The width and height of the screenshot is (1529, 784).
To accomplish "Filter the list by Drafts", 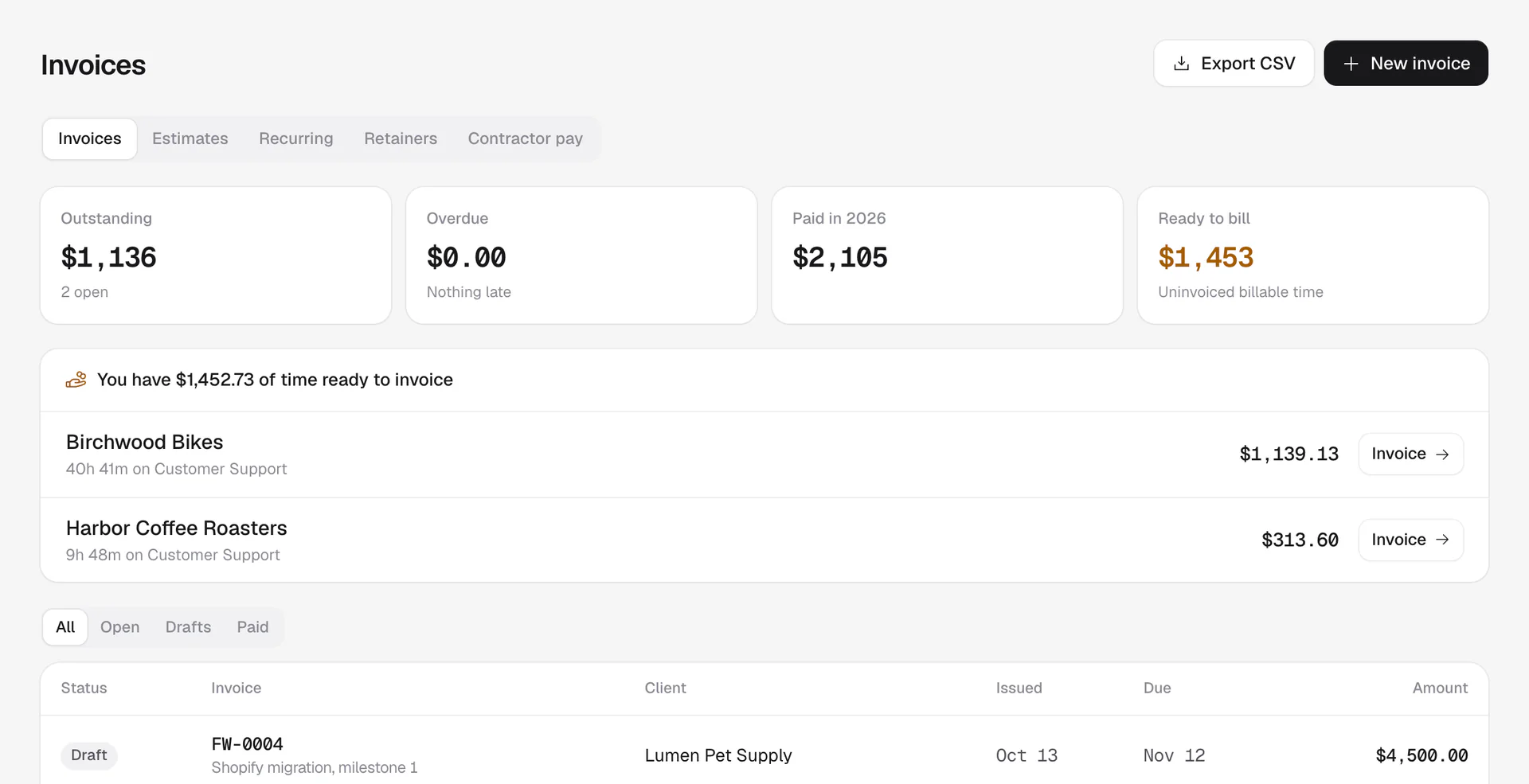I will 189,627.
